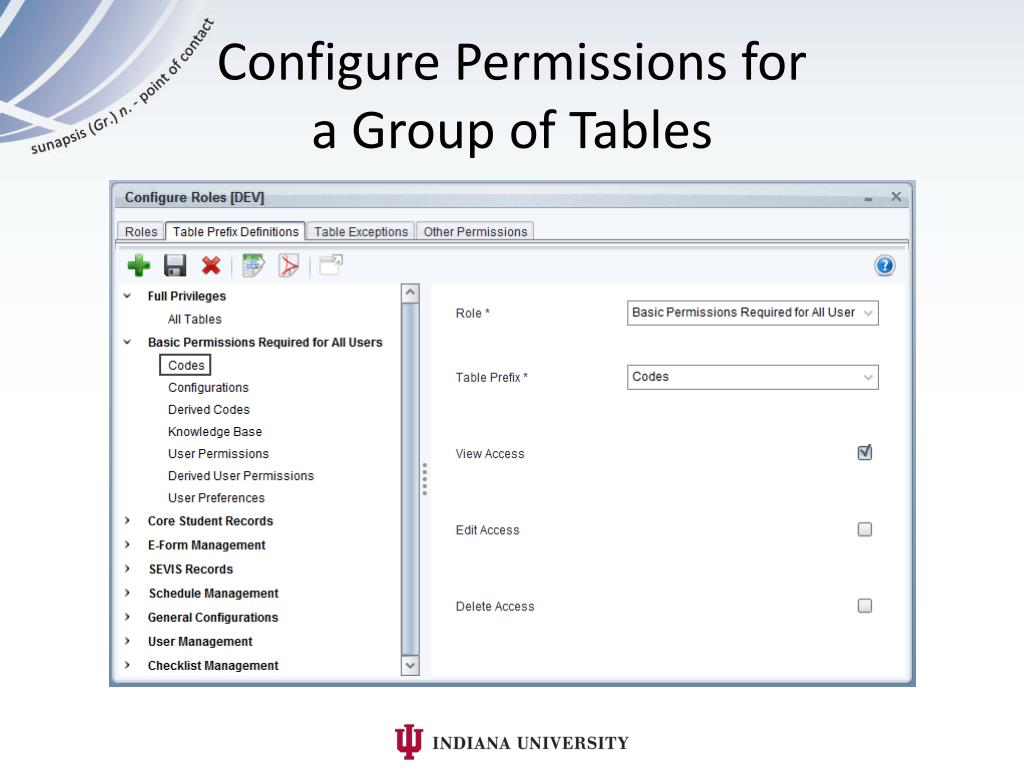Open the Table Prefix dropdown
This screenshot has width=1024, height=768.
[x=752, y=377]
